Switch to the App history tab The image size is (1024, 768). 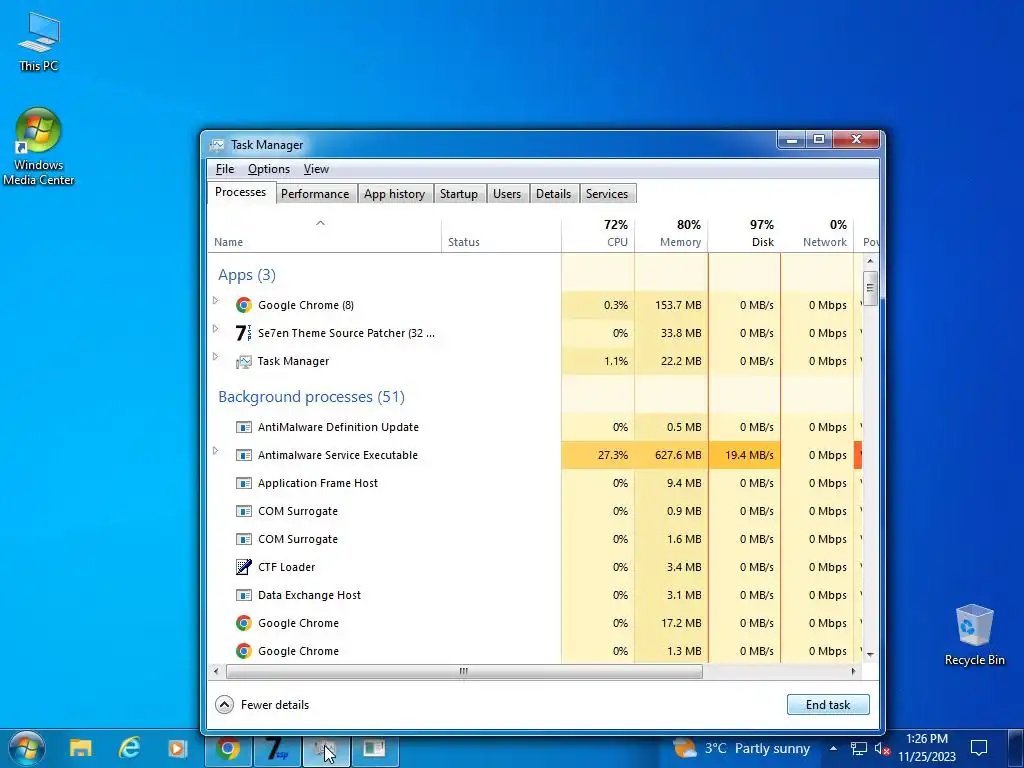click(394, 194)
